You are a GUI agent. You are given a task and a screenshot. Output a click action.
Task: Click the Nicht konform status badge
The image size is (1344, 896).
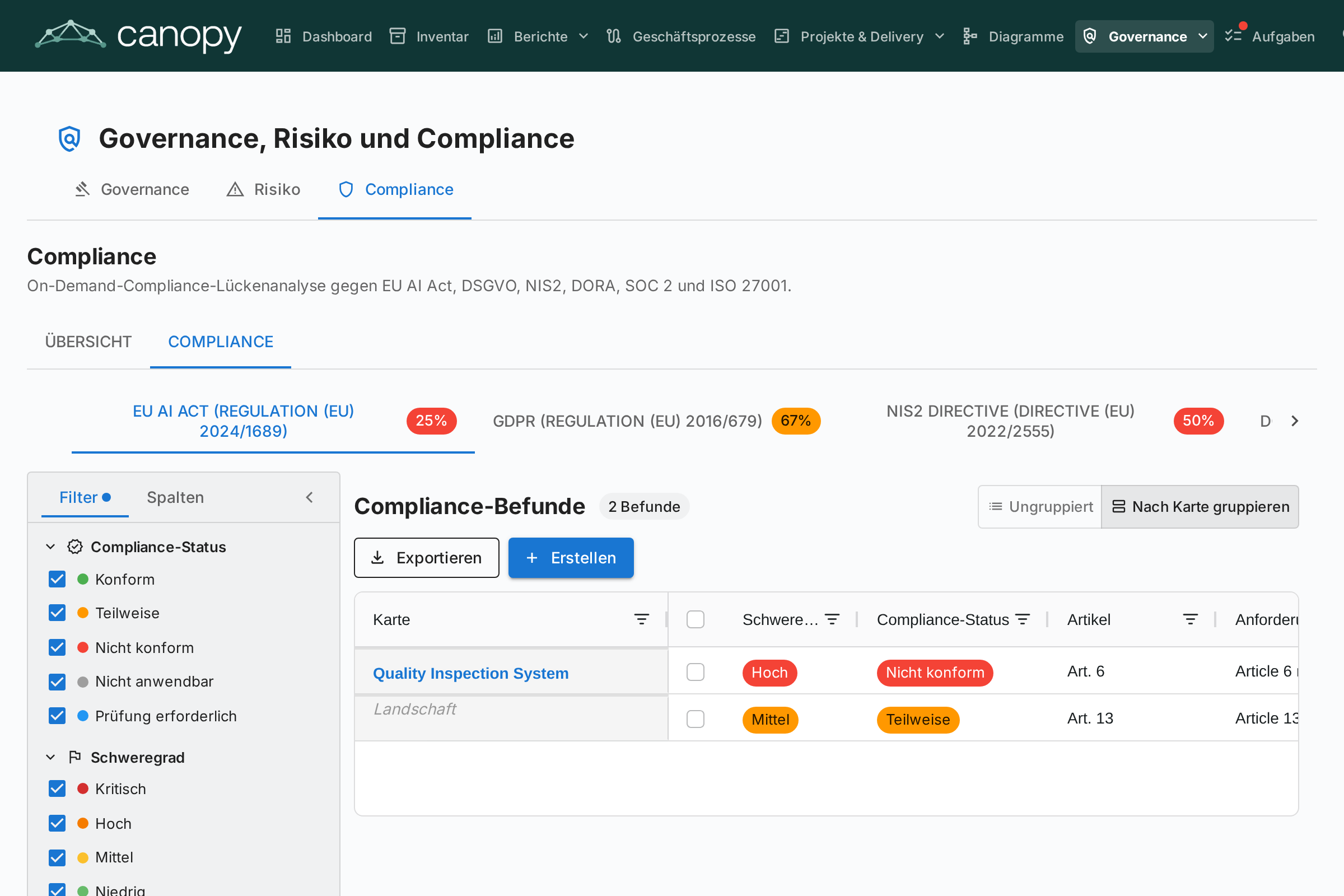[x=935, y=673]
